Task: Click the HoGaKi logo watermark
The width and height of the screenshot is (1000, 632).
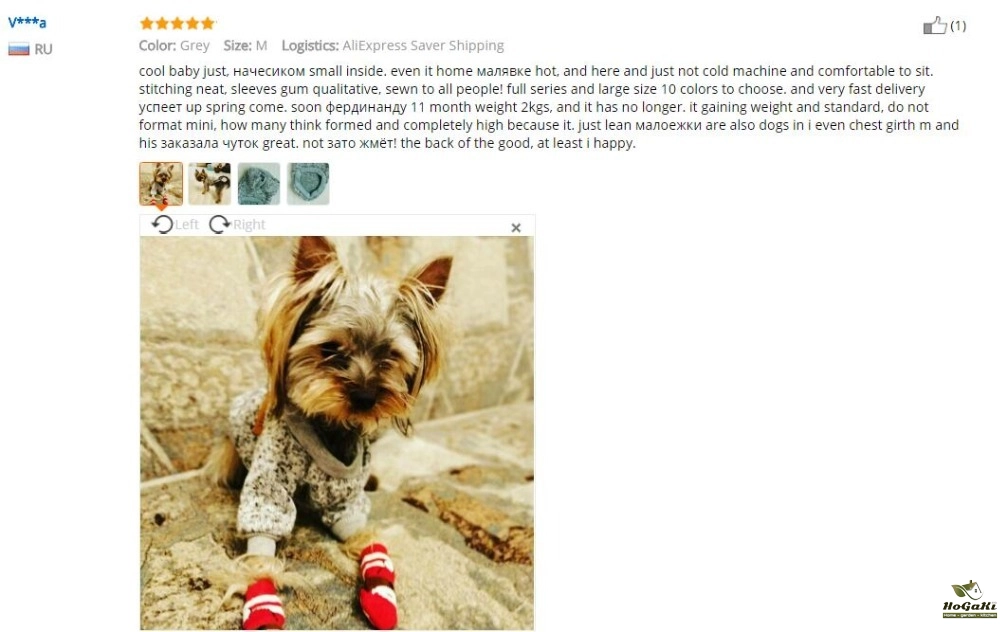Action: [969, 599]
